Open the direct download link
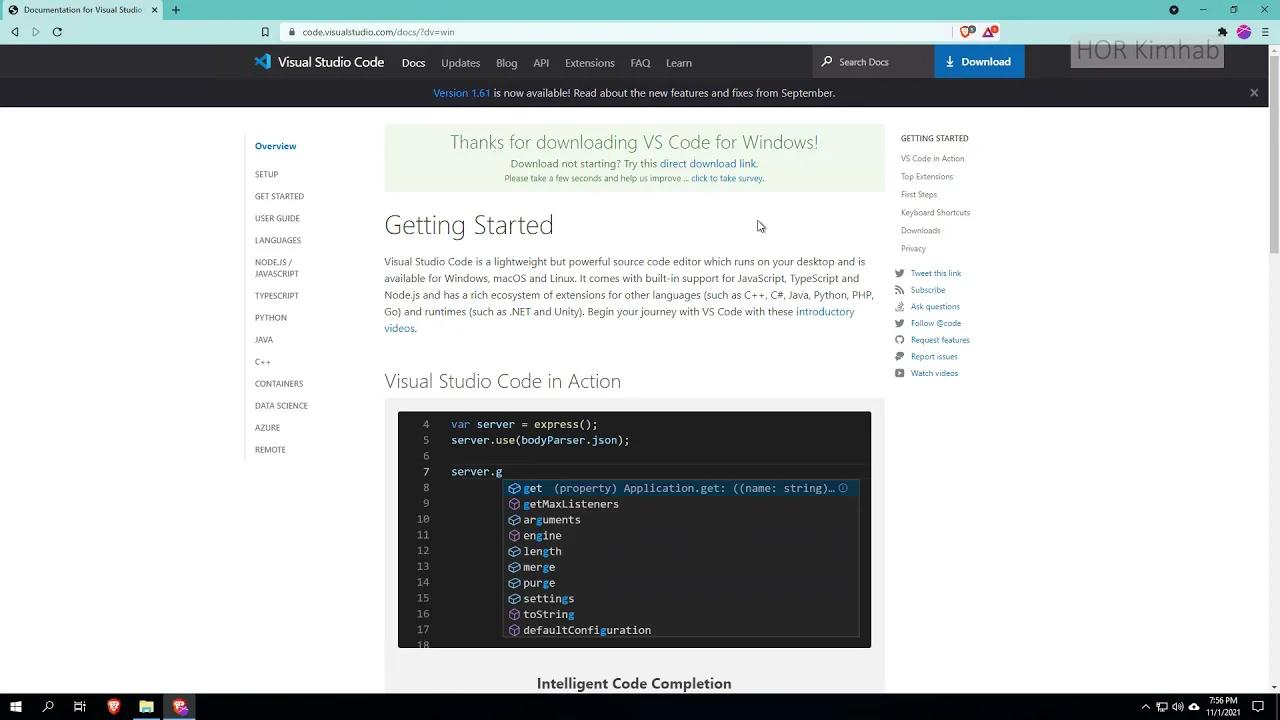The image size is (1280, 720). (708, 163)
